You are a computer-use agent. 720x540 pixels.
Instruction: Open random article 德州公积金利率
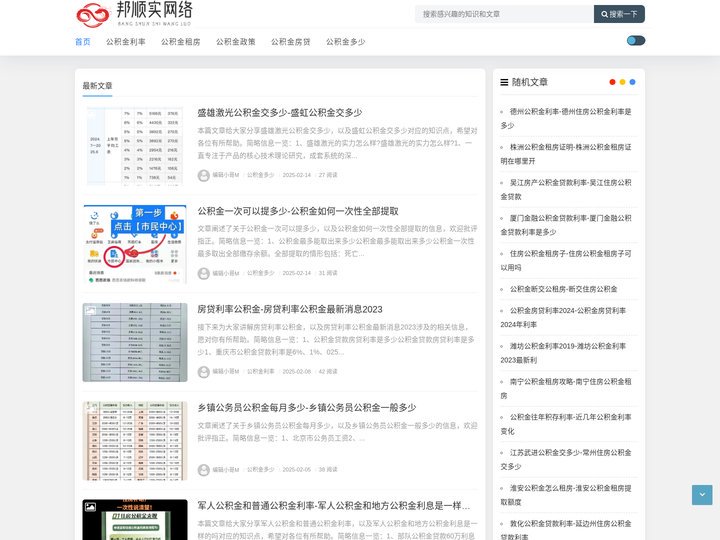(x=566, y=118)
